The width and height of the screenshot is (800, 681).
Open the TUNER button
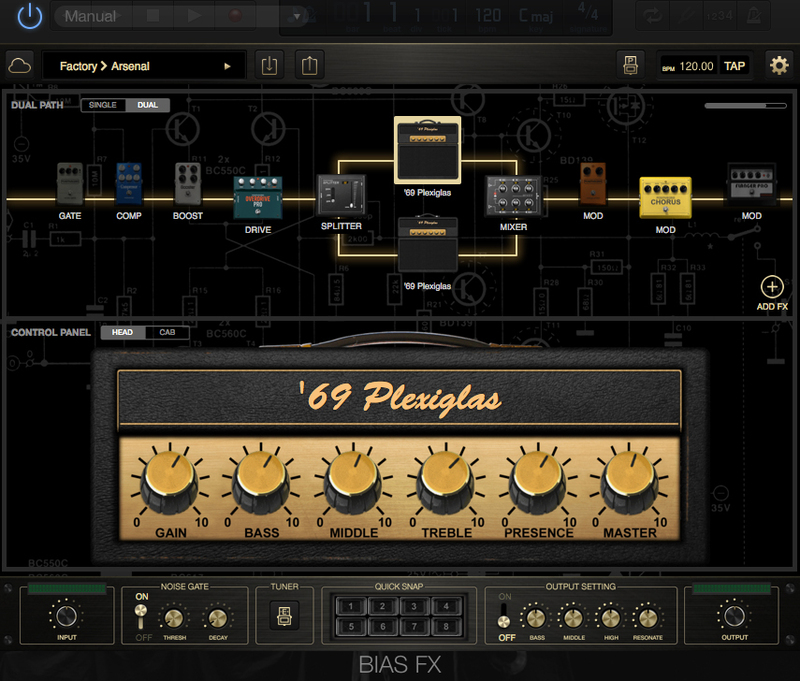pos(284,616)
